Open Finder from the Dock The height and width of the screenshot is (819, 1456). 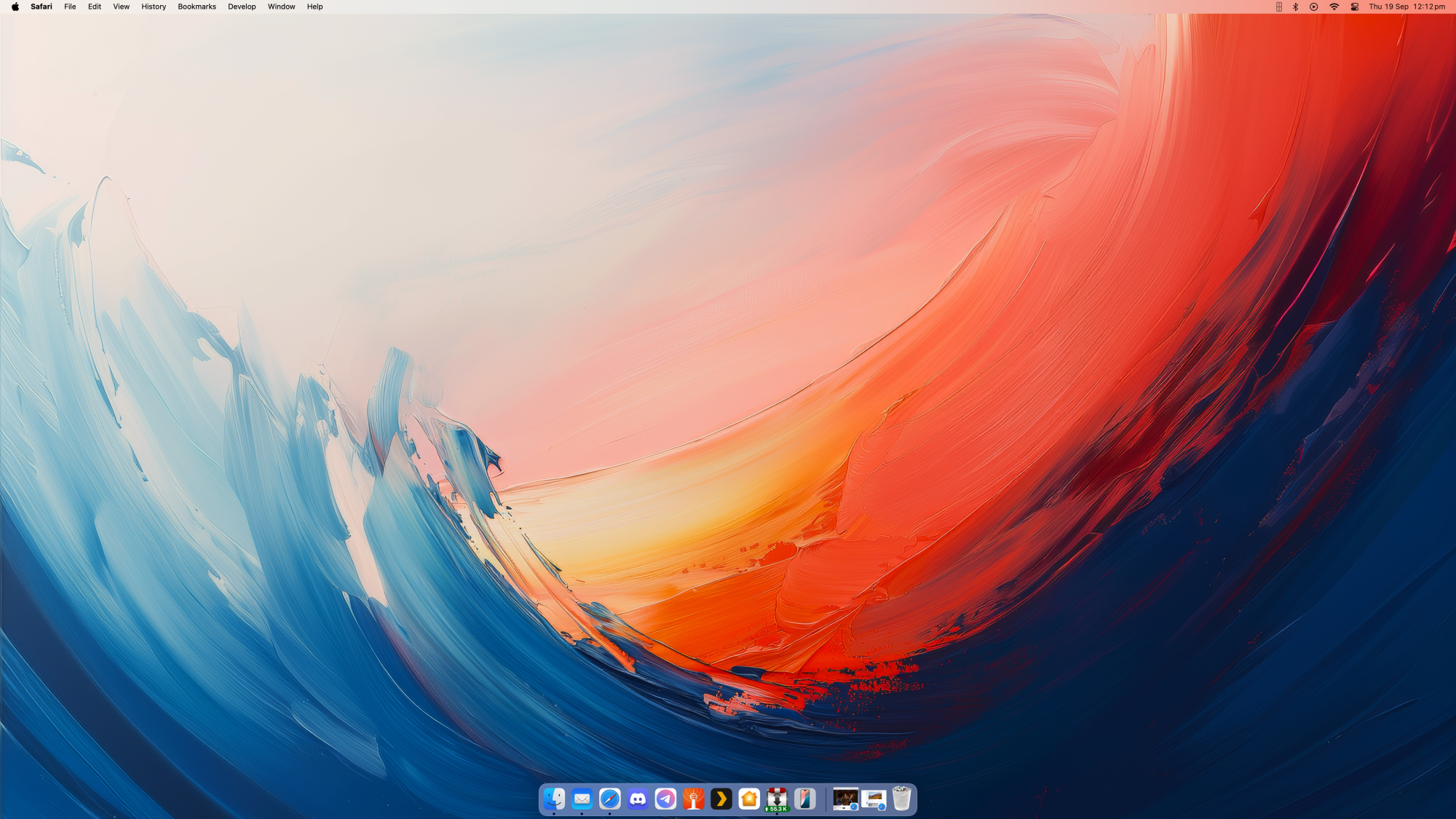[x=554, y=799]
